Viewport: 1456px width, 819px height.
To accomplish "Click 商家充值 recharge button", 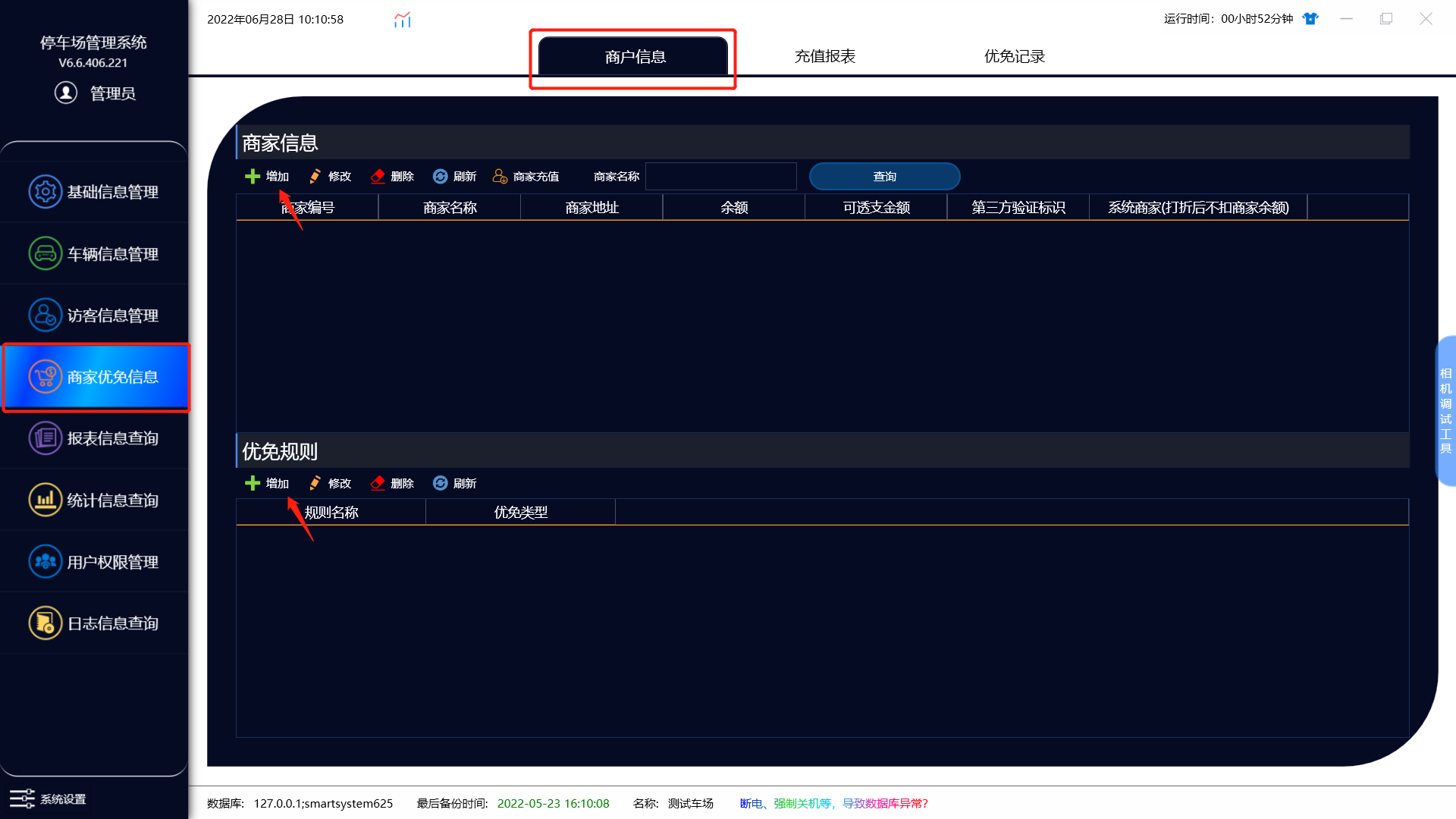I will pyautogui.click(x=526, y=176).
